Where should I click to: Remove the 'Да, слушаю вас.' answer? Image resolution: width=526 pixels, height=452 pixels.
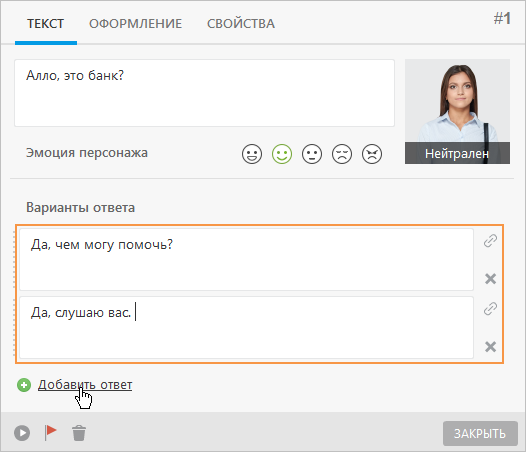[490, 347]
